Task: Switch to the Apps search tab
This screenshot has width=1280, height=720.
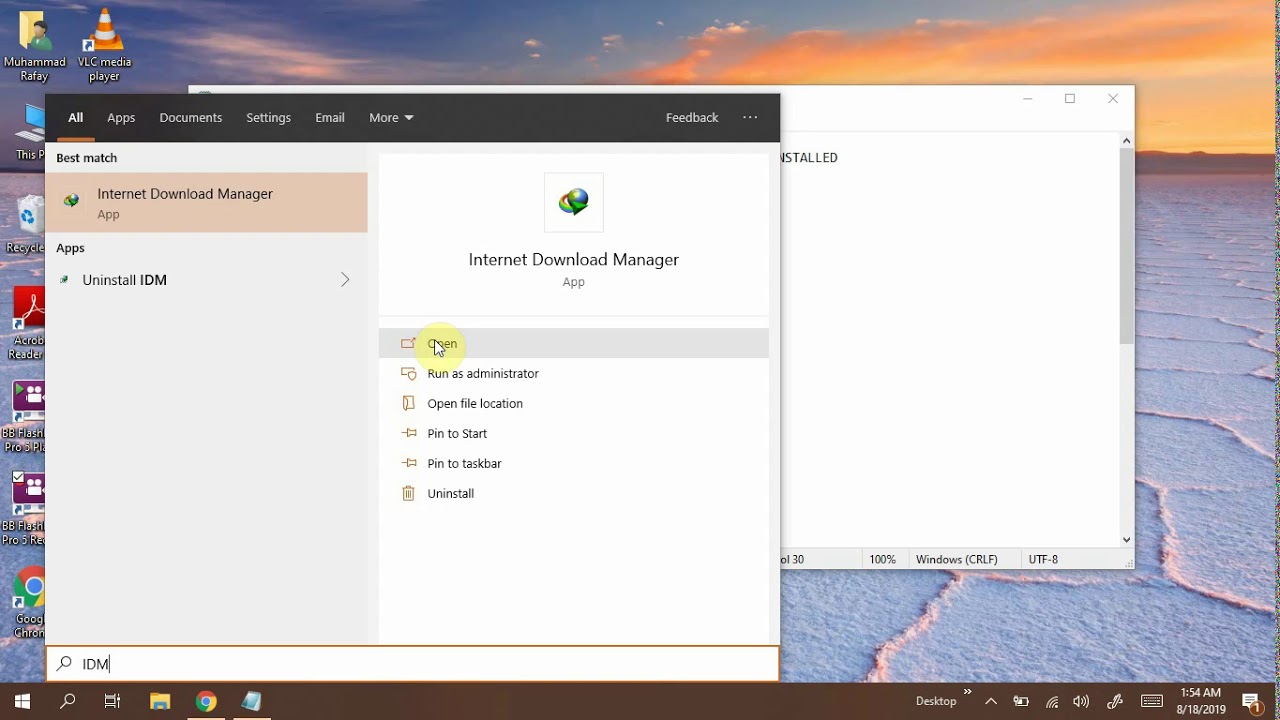Action: [x=121, y=118]
